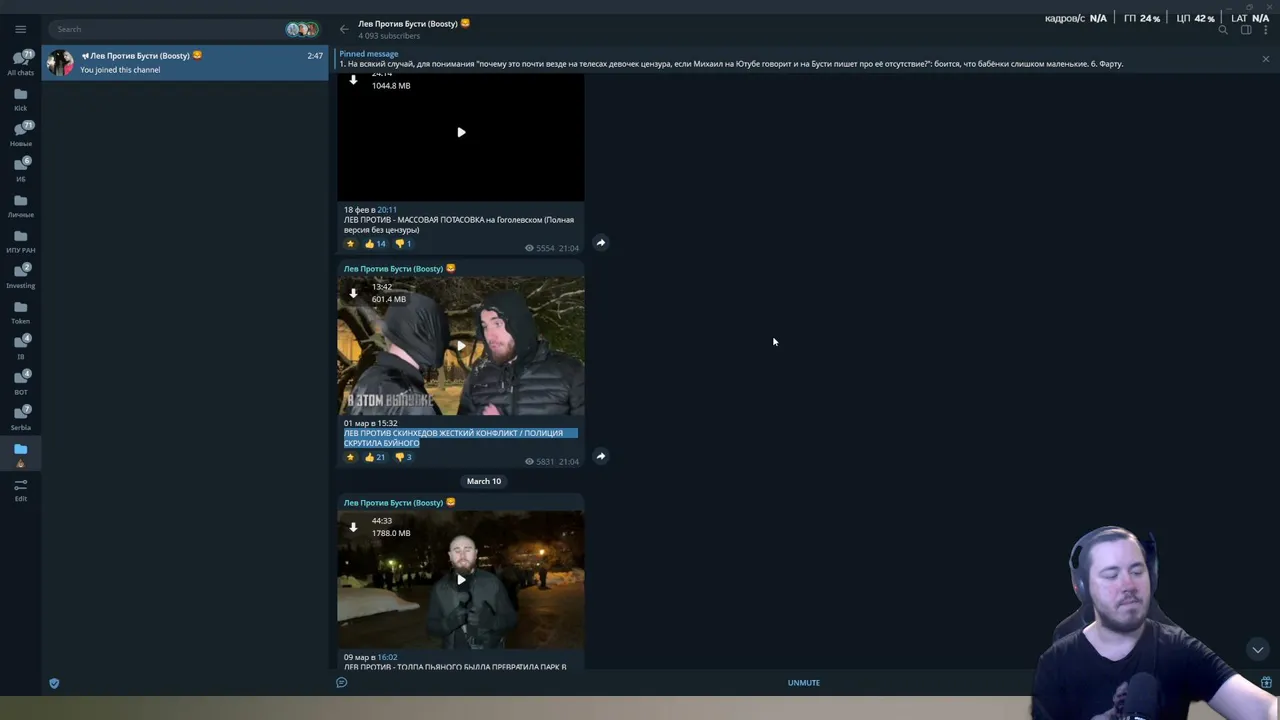
Task: Open the All chats folder
Action: point(21,63)
